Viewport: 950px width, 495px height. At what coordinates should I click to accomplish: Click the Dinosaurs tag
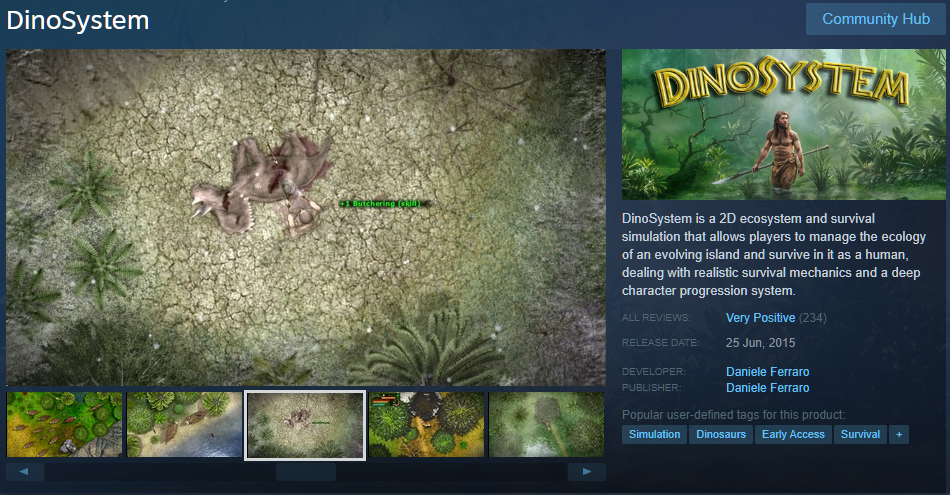pos(721,434)
